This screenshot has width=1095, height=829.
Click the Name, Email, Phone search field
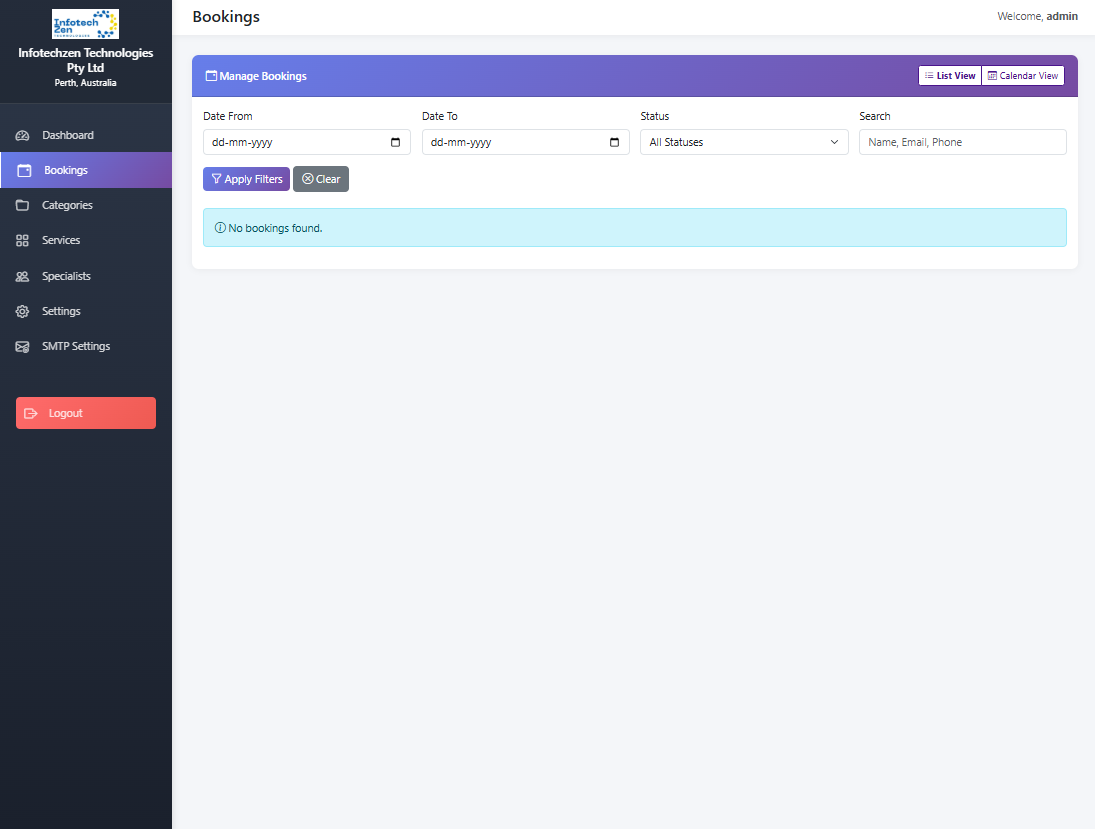(x=961, y=142)
